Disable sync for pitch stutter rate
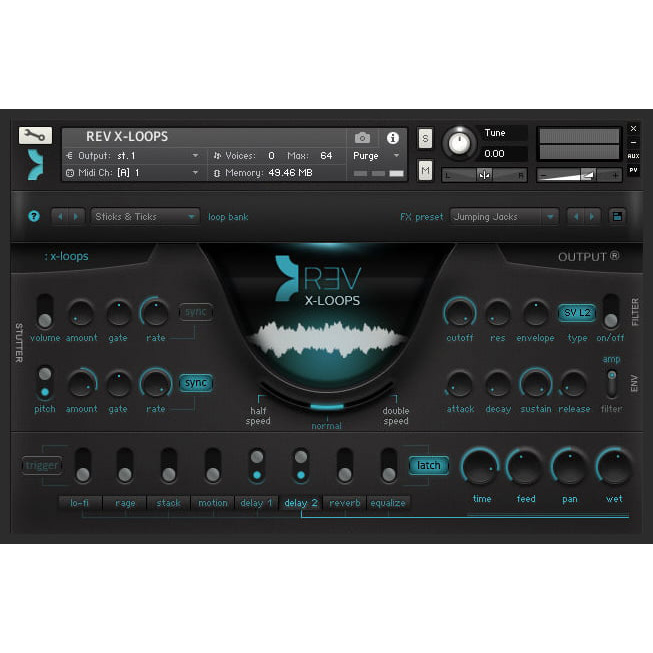The image size is (653, 653). 196,383
